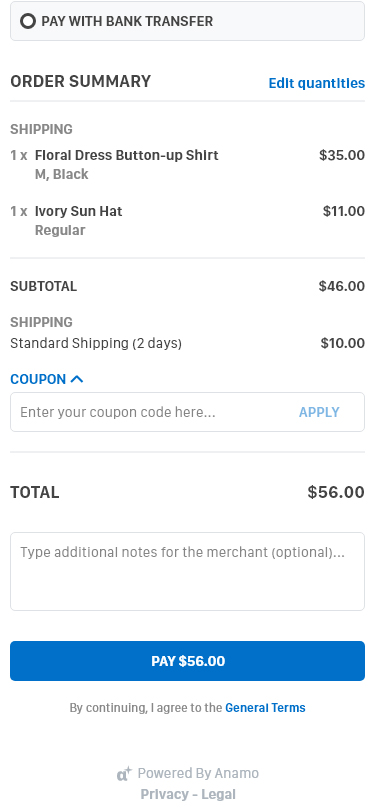
Task: Click the $56.00 total amount
Action: [x=336, y=492]
